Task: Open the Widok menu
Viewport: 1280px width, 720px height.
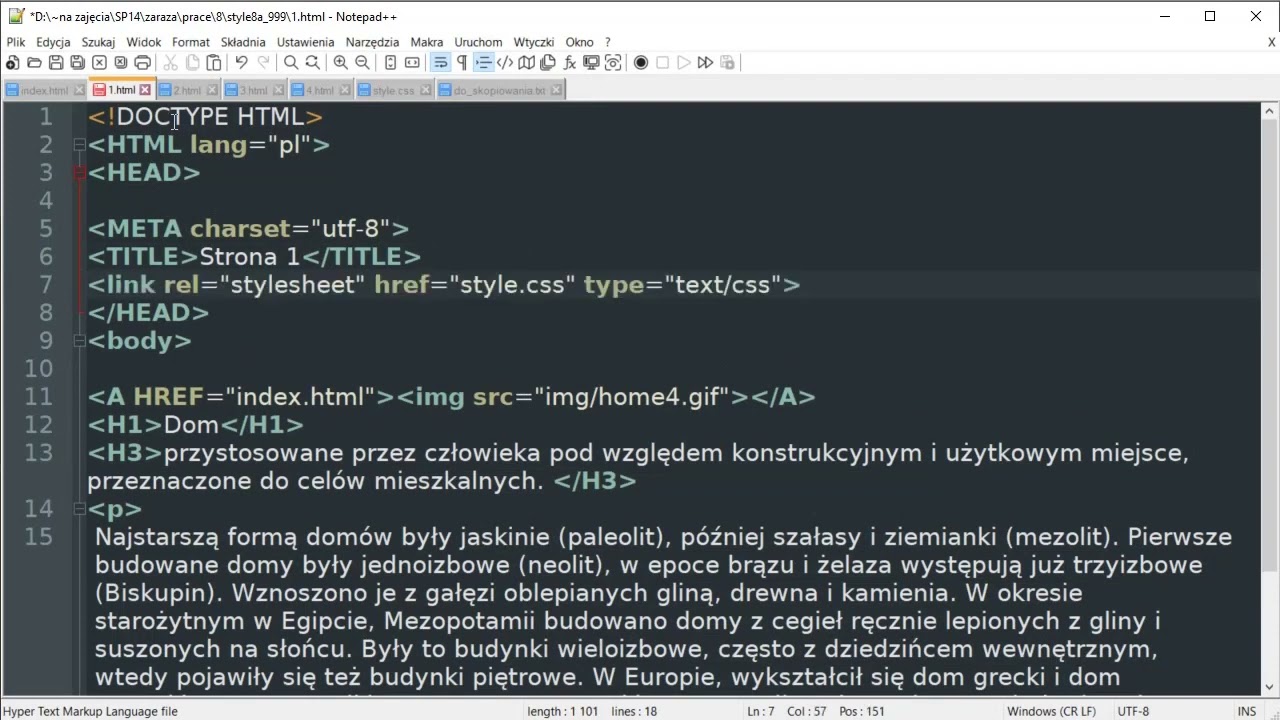Action: [144, 42]
